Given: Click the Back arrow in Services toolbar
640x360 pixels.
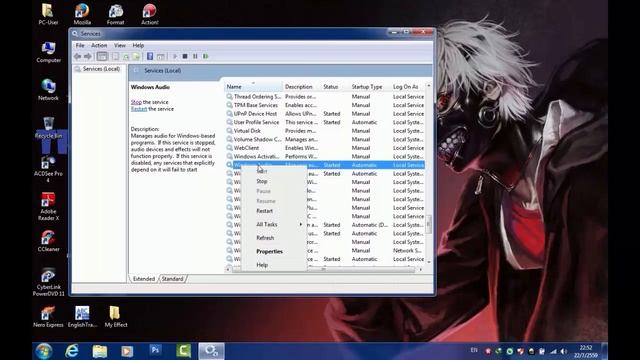Looking at the screenshot, I should click(x=78, y=56).
